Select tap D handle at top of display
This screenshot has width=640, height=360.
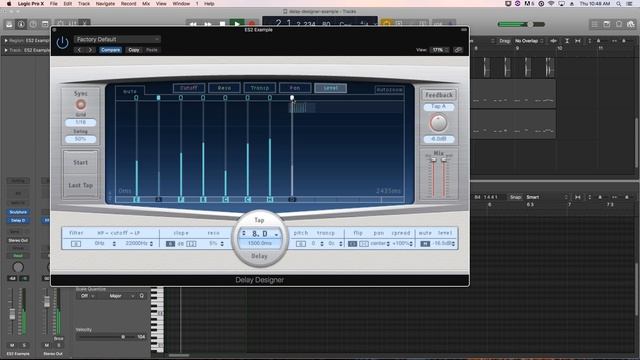(292, 98)
